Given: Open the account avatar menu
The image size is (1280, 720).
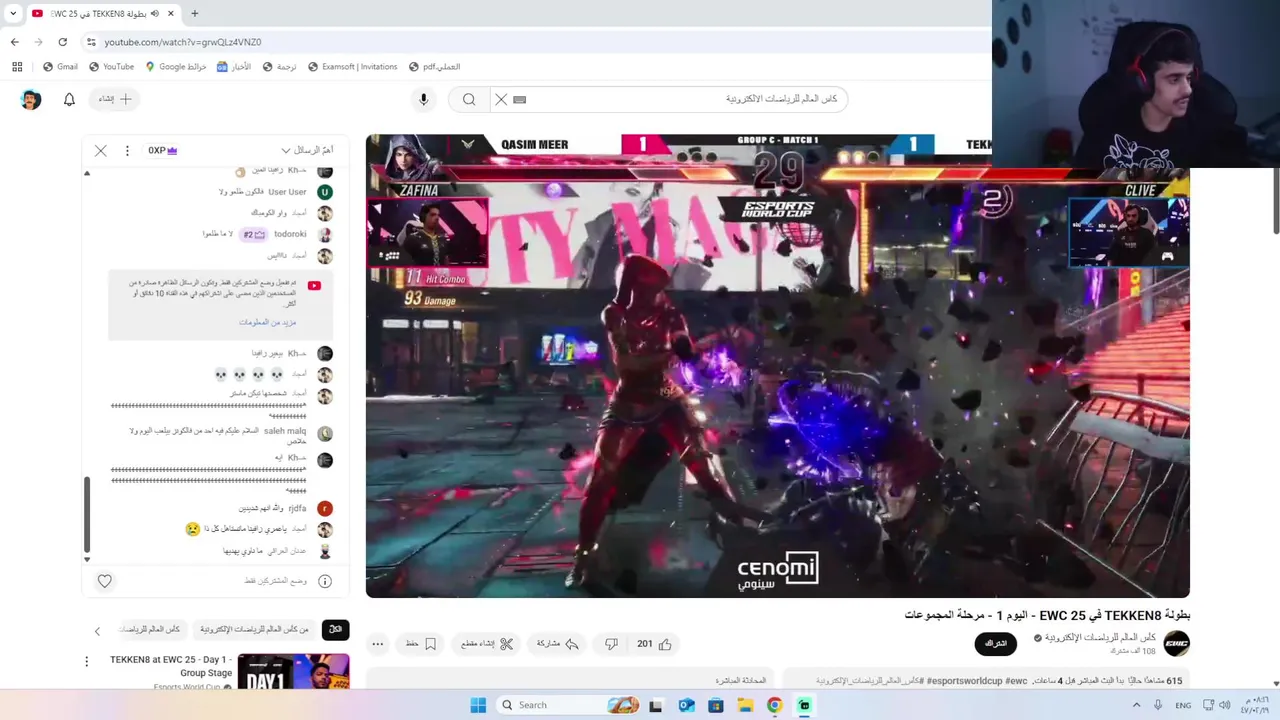Looking at the screenshot, I should click(31, 99).
